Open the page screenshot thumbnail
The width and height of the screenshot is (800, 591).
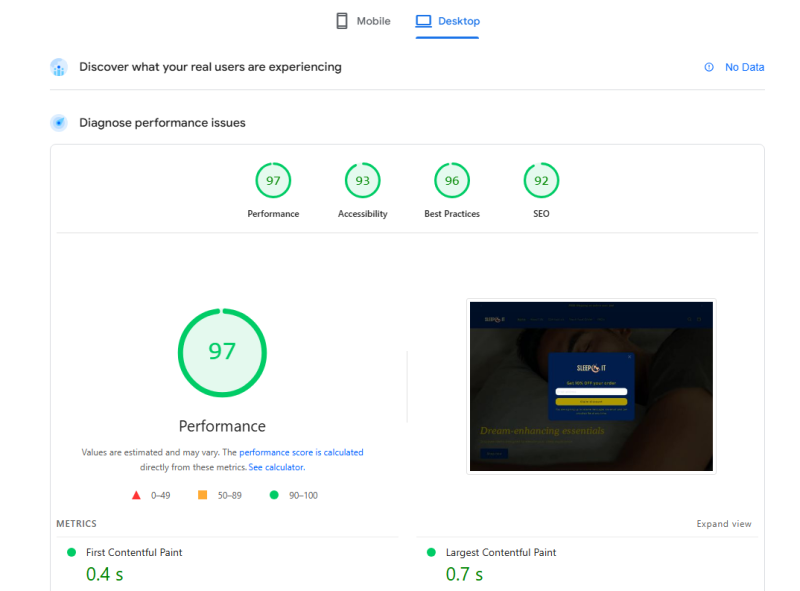coord(591,386)
